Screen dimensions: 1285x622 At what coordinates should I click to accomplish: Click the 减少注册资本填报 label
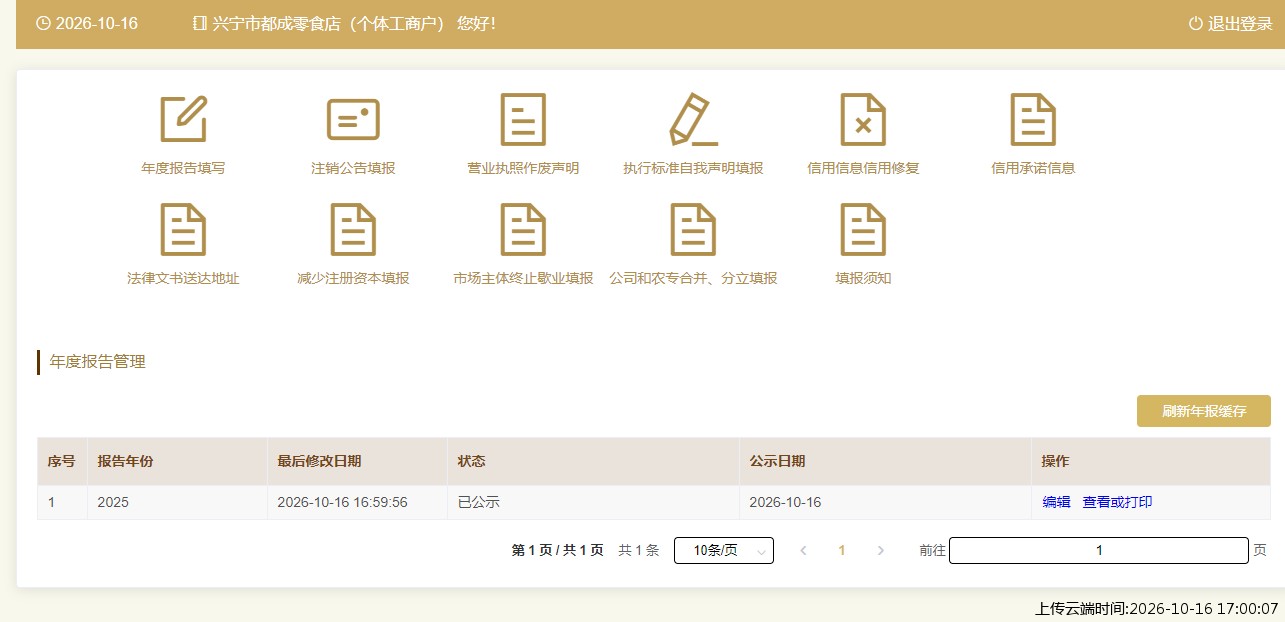(353, 278)
